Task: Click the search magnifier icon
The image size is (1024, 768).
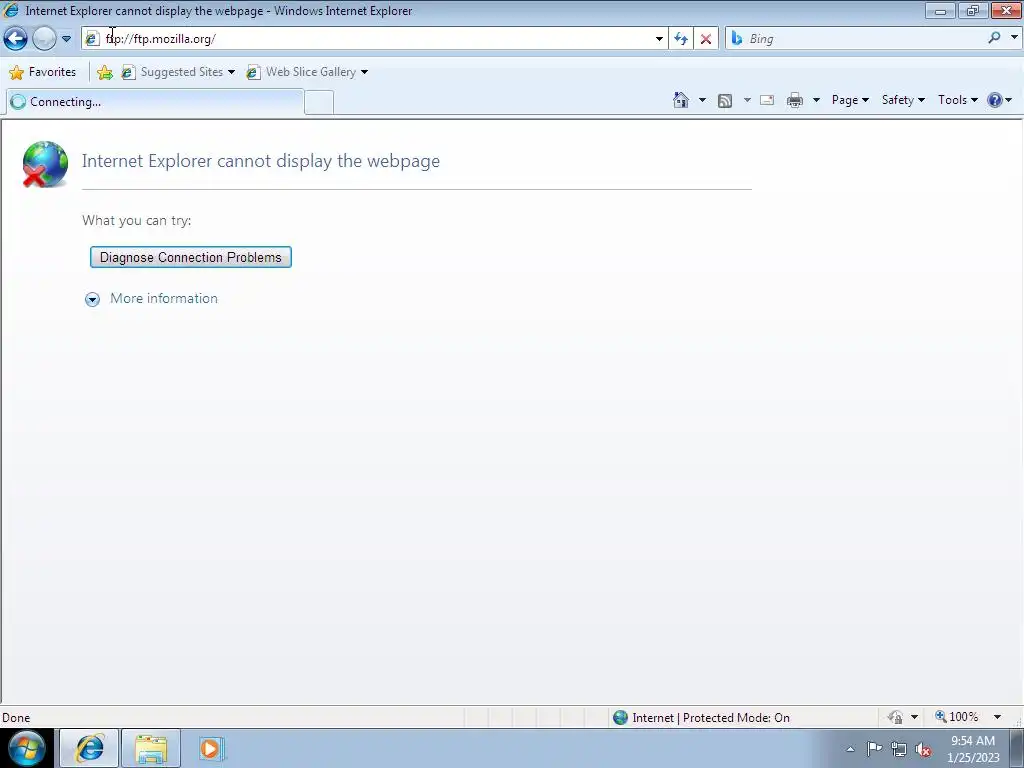Action: pos(994,38)
